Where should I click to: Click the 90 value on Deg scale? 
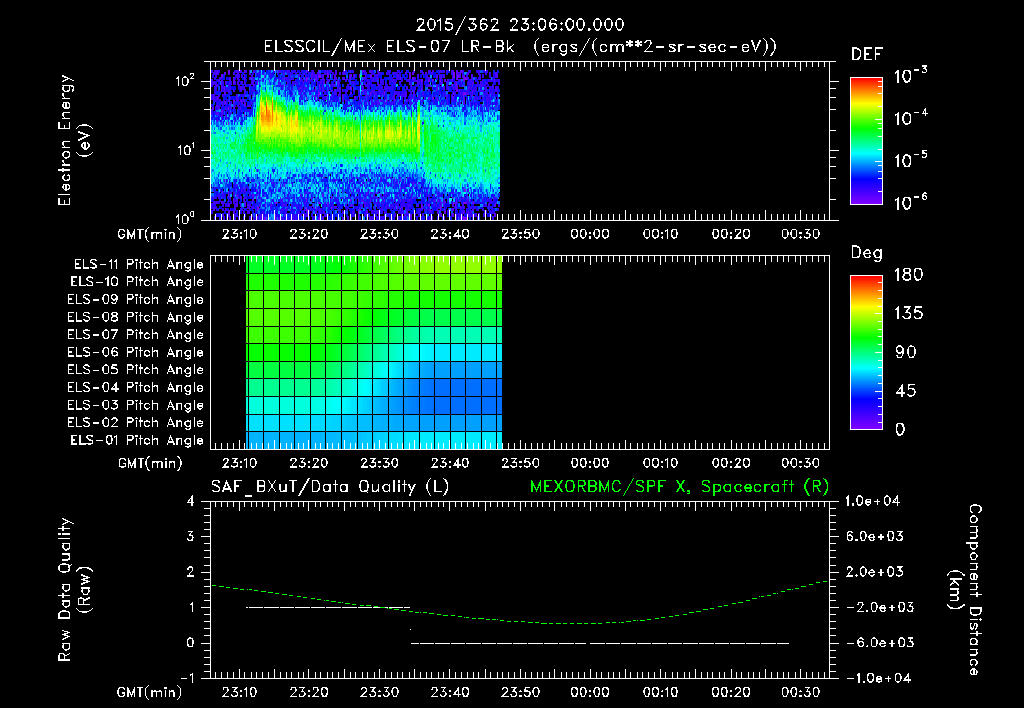(x=906, y=353)
